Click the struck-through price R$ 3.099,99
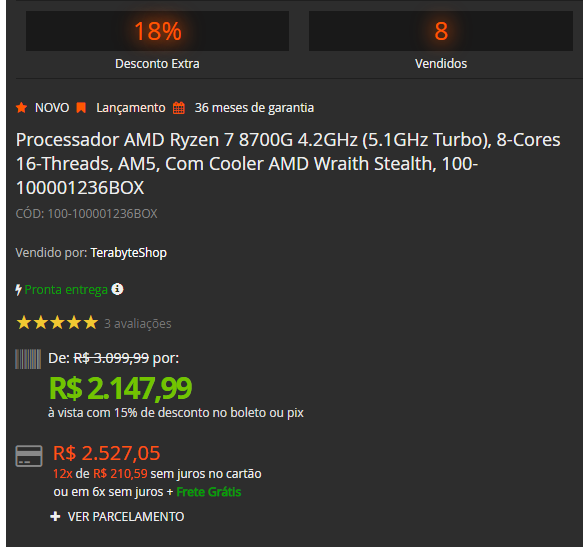The image size is (583, 547). click(x=111, y=358)
